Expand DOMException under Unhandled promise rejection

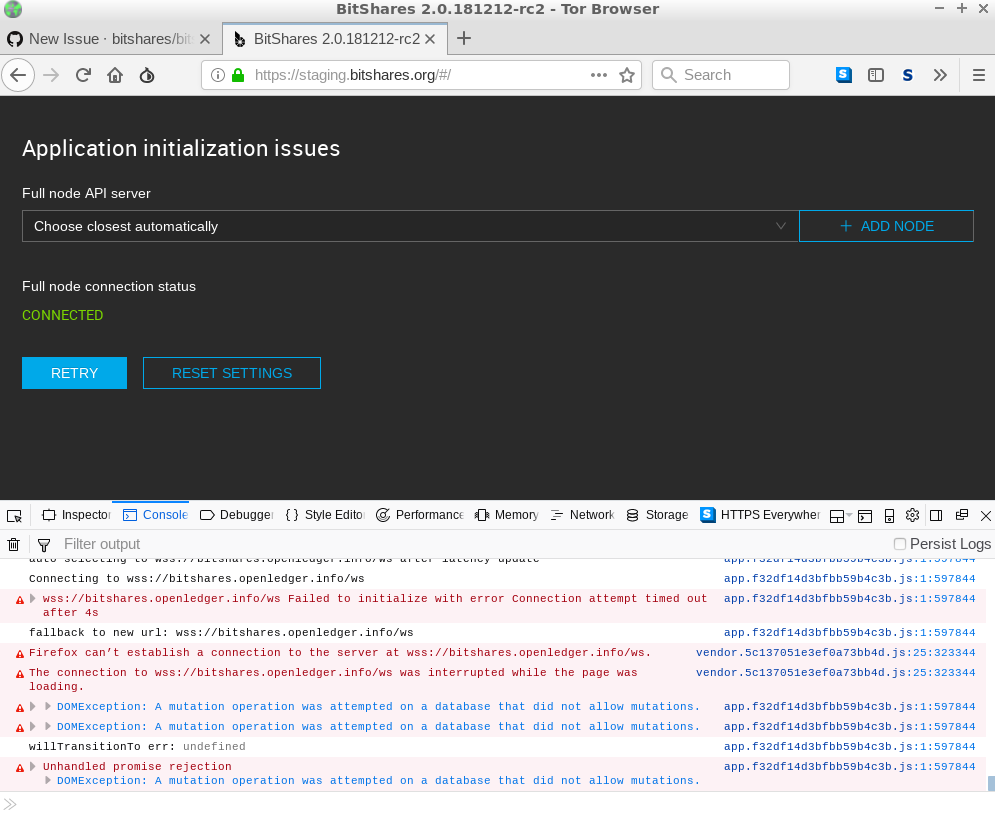48,781
